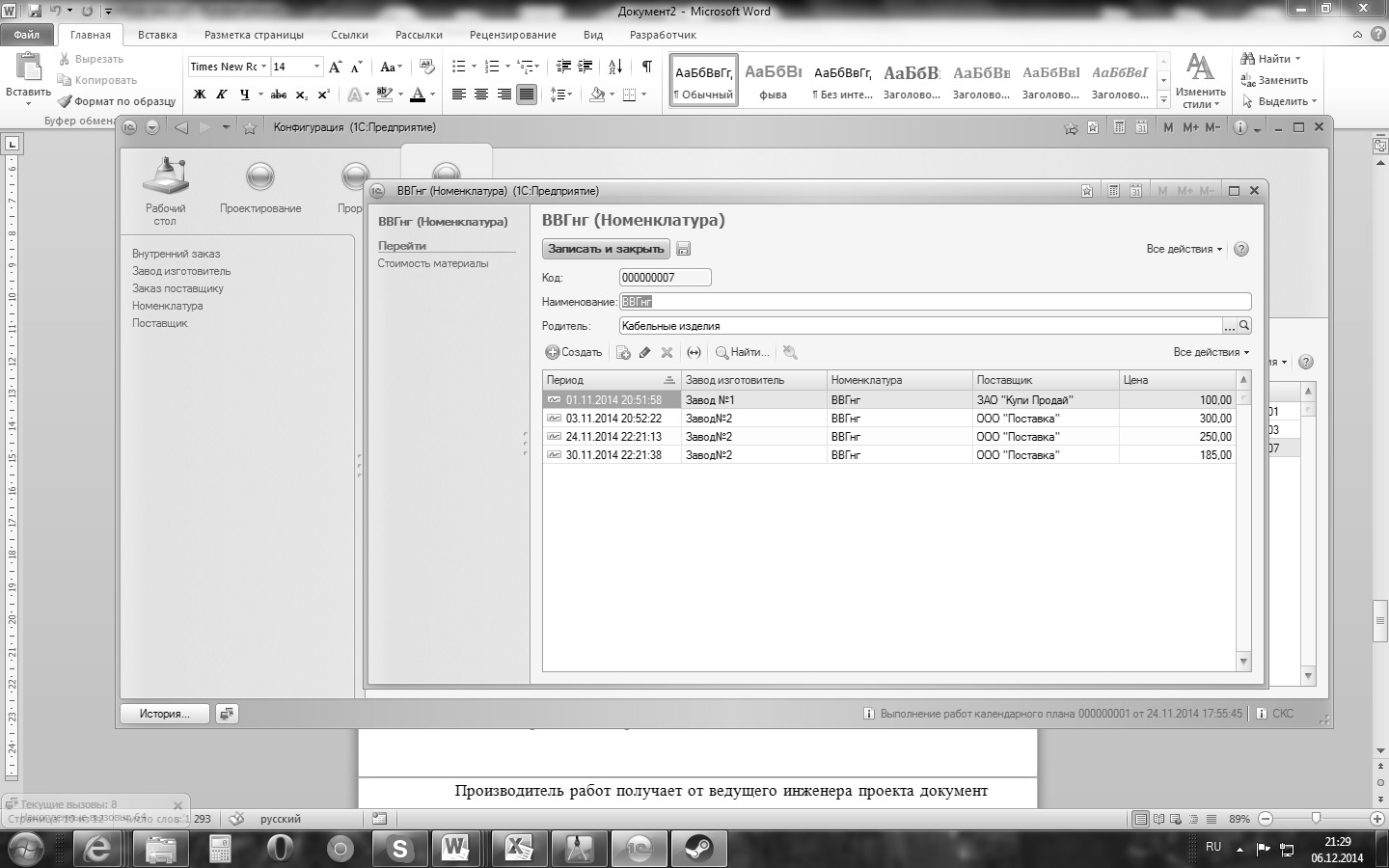The width and height of the screenshot is (1389, 868).
Task: Open the calculator icon in the ВВГнг window title bar
Action: click(1113, 191)
